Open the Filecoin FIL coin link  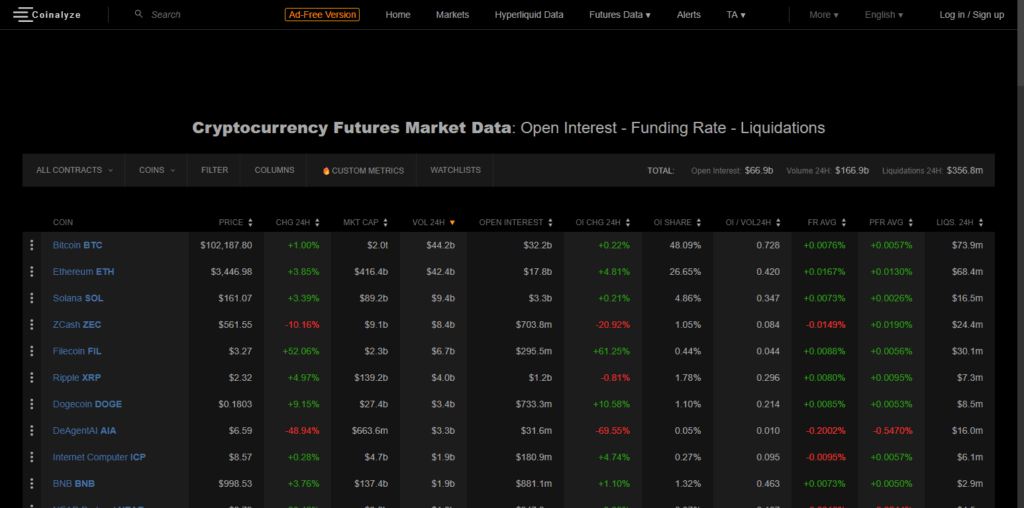click(x=77, y=351)
